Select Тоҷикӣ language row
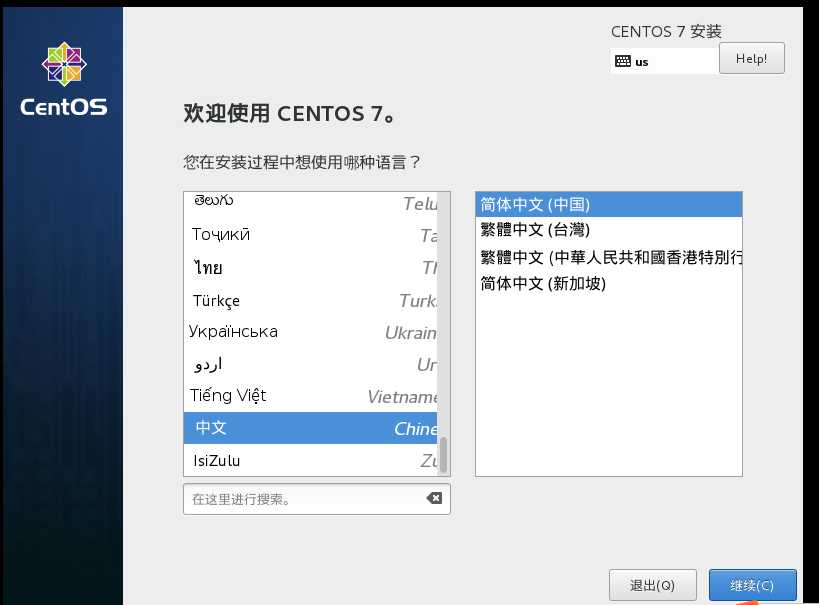 click(x=311, y=235)
